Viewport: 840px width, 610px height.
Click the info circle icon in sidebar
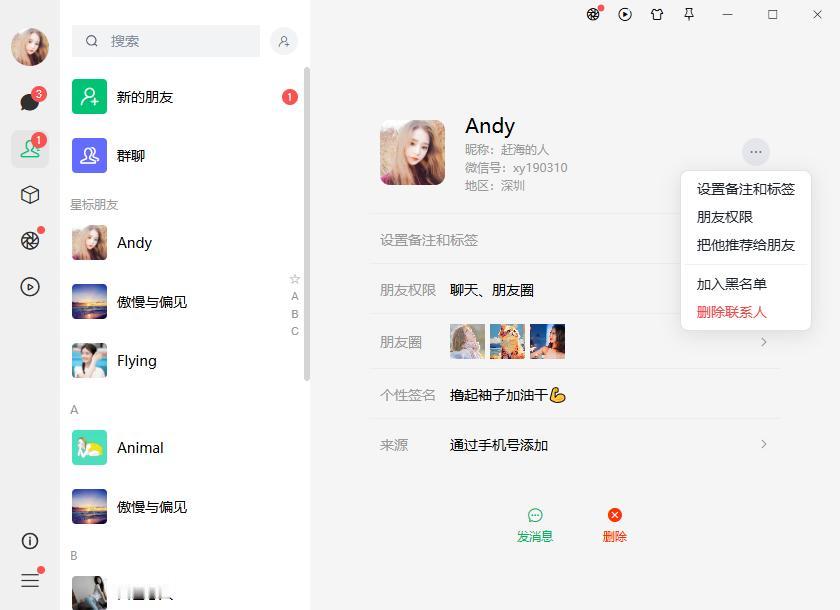[30, 541]
